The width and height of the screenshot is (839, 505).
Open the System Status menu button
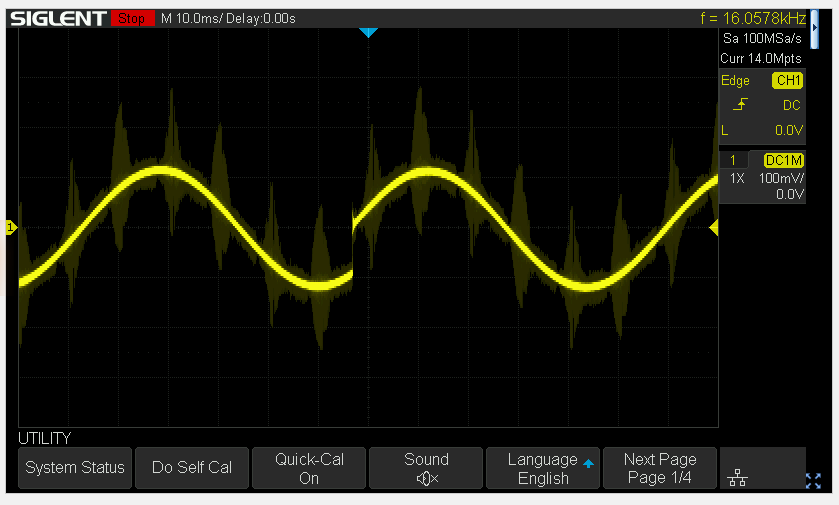[x=75, y=468]
